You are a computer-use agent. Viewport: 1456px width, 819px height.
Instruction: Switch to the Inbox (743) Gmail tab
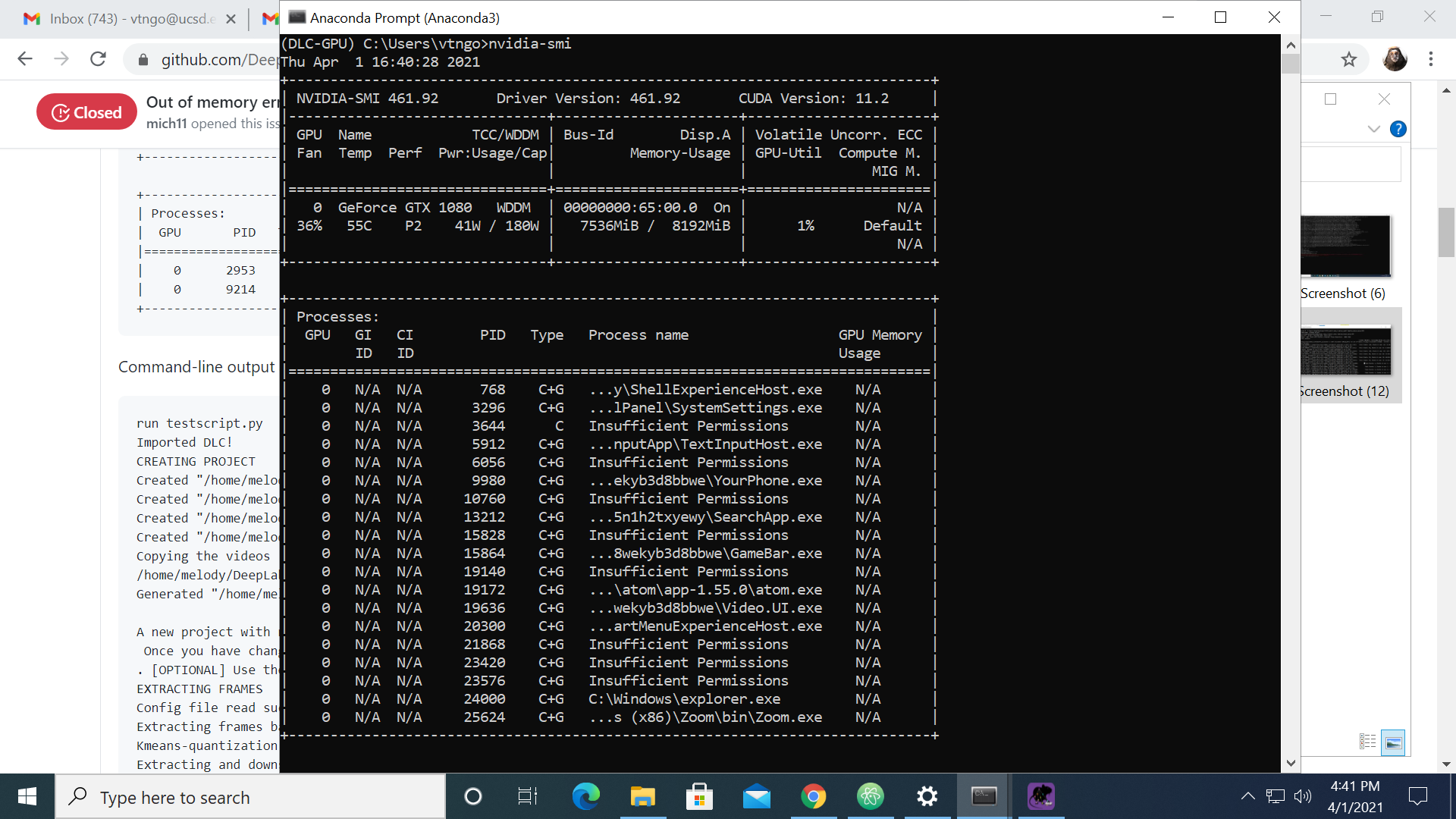pos(121,19)
